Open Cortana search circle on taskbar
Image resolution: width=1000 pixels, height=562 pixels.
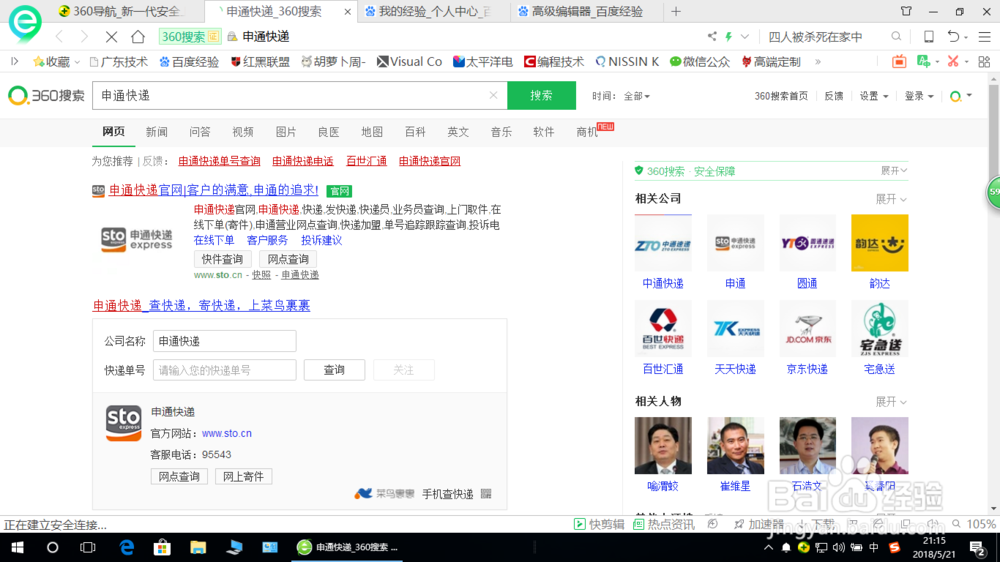52,547
